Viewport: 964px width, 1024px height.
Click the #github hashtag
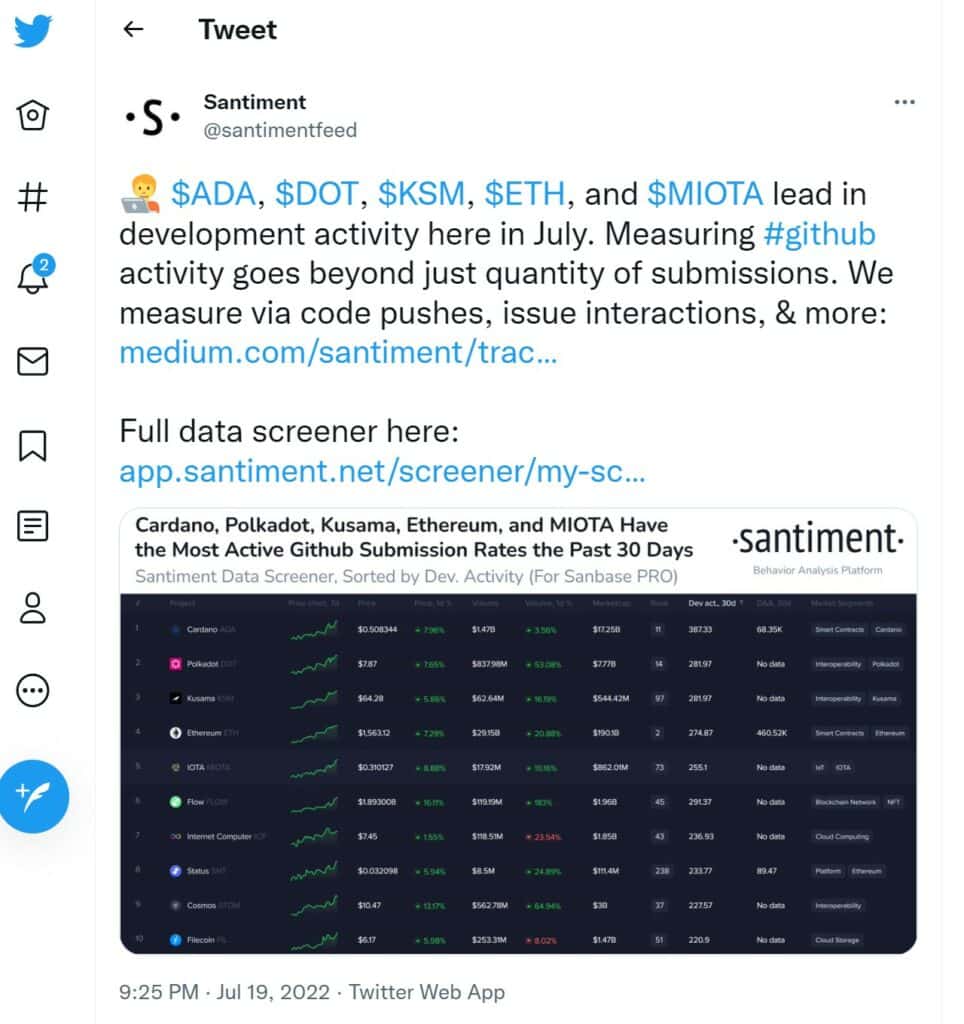(x=818, y=233)
